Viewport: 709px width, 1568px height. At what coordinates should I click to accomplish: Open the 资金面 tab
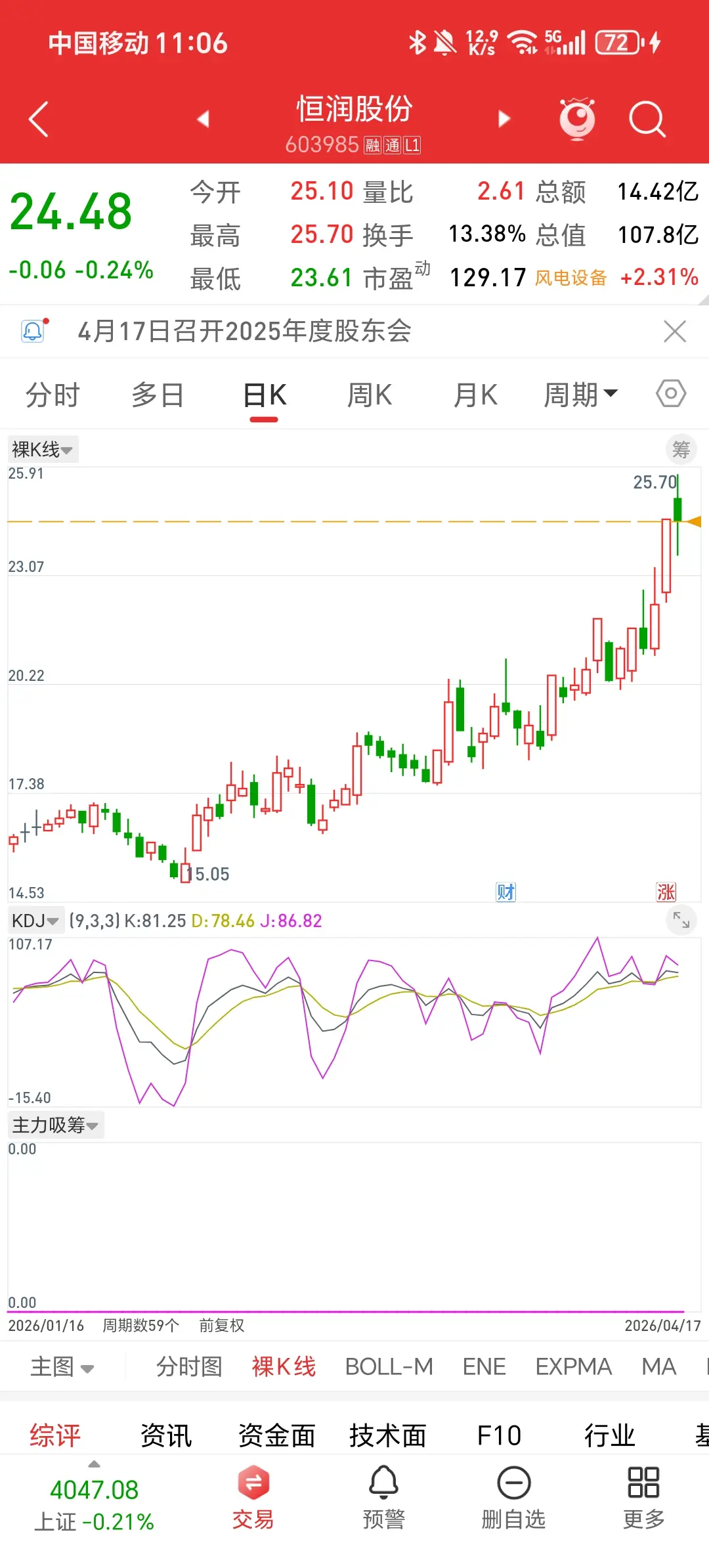click(277, 1435)
